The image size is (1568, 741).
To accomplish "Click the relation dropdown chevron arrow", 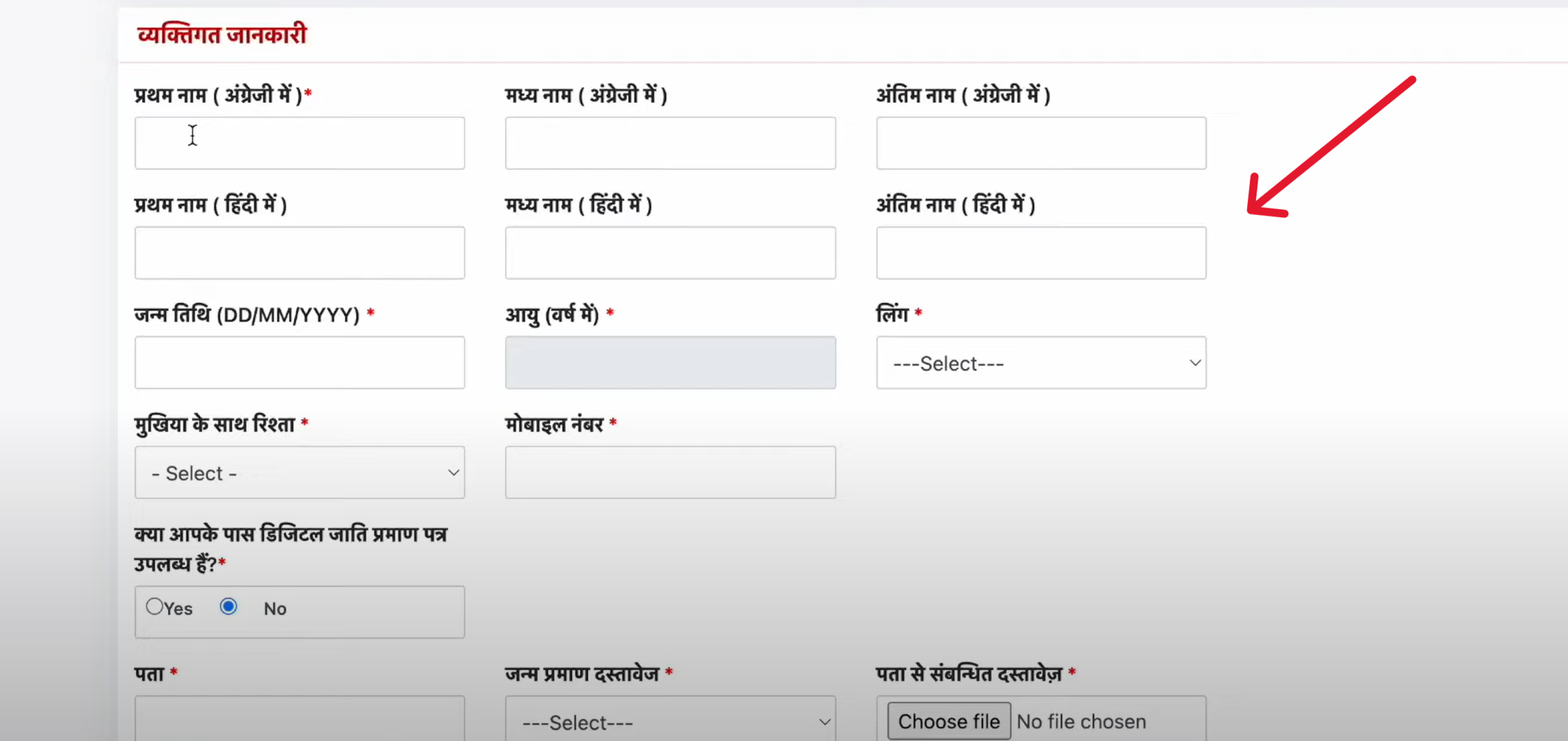I will click(453, 472).
